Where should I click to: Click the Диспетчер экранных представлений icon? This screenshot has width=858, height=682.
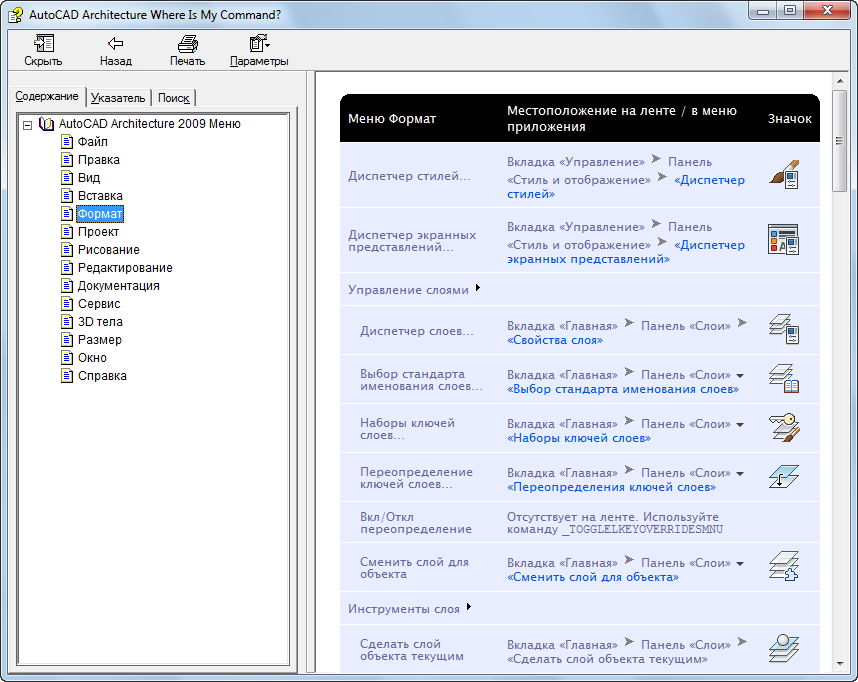tap(783, 239)
